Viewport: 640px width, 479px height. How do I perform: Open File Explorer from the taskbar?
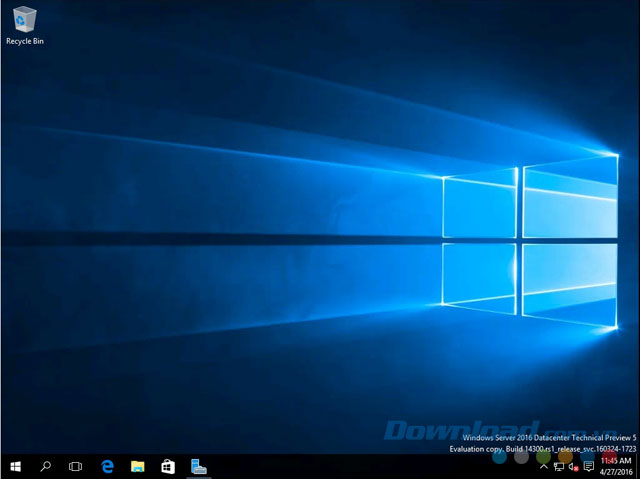138,466
